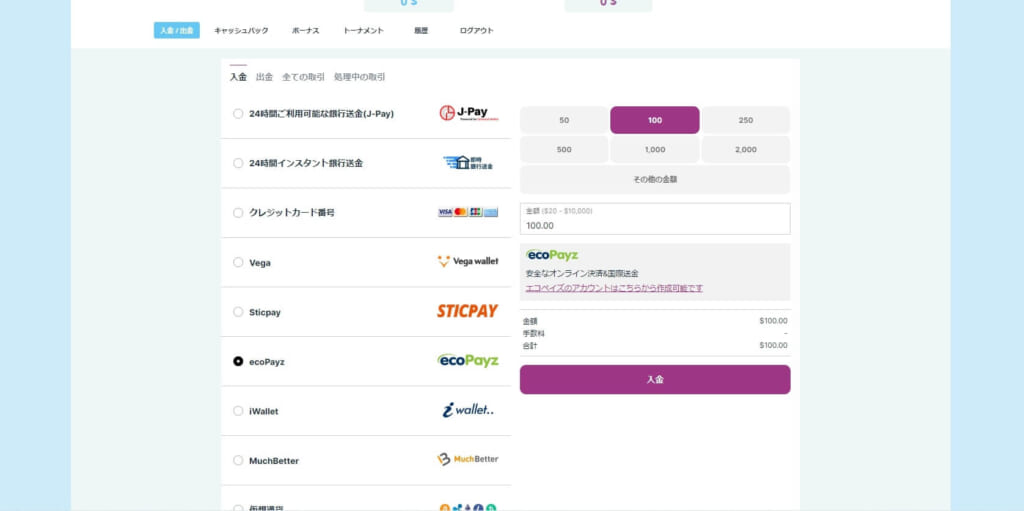Choose the 2,000 amount button
Image resolution: width=1024 pixels, height=511 pixels.
(746, 150)
